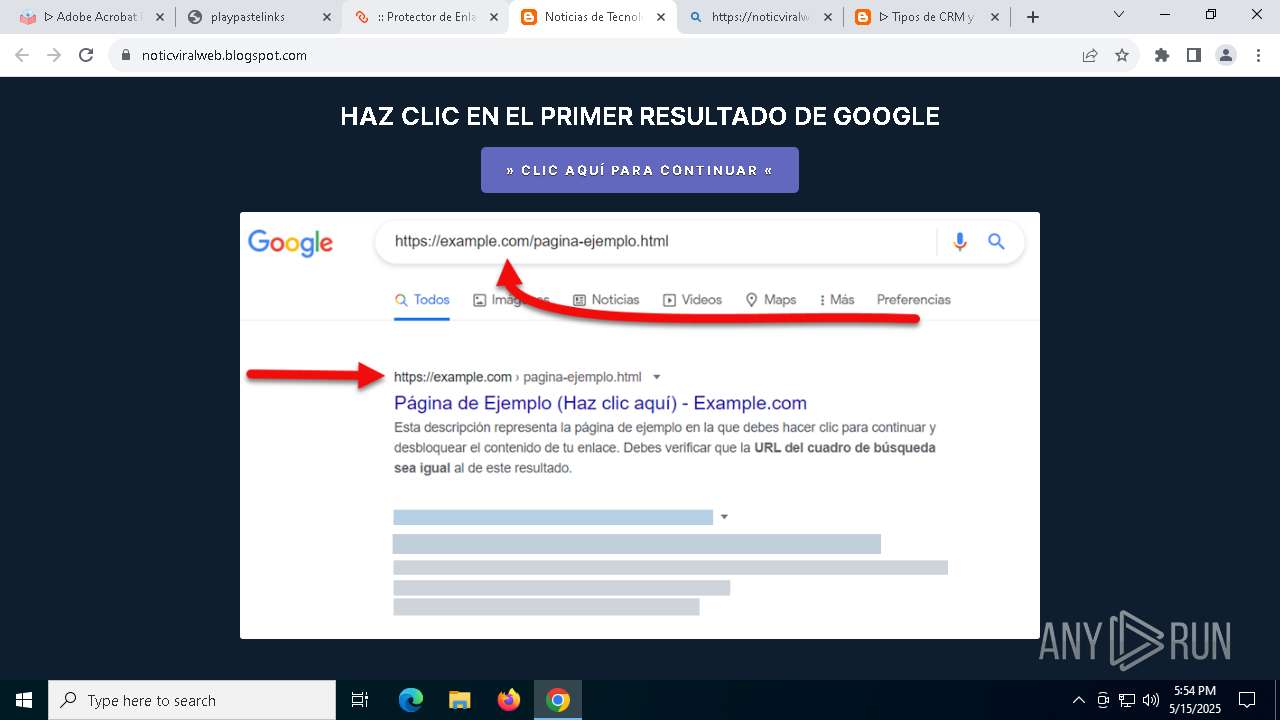The height and width of the screenshot is (720, 1280).
Task: Close the Protector de Enlaces tab
Action: click(493, 17)
